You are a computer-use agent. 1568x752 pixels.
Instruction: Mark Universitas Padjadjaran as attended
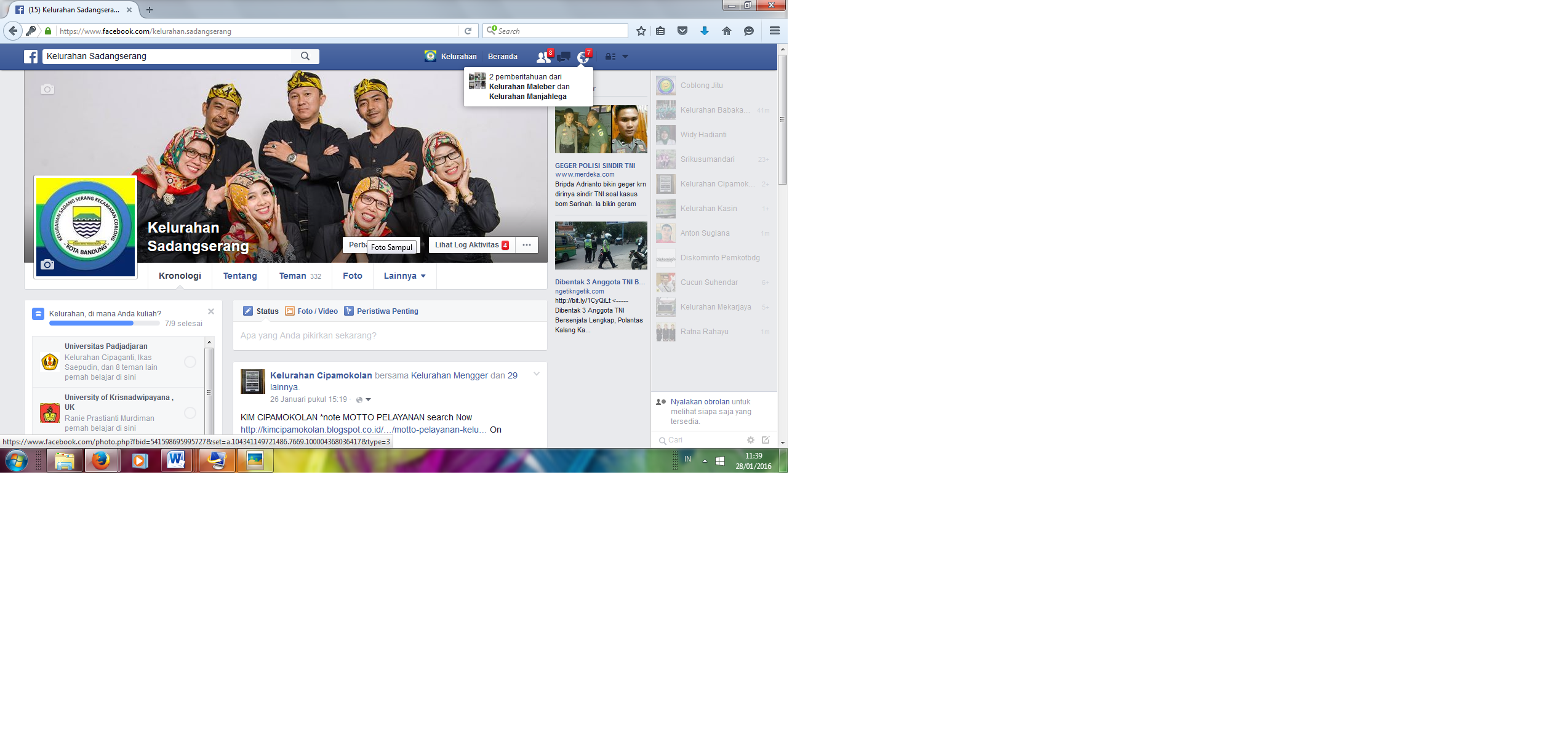click(190, 362)
